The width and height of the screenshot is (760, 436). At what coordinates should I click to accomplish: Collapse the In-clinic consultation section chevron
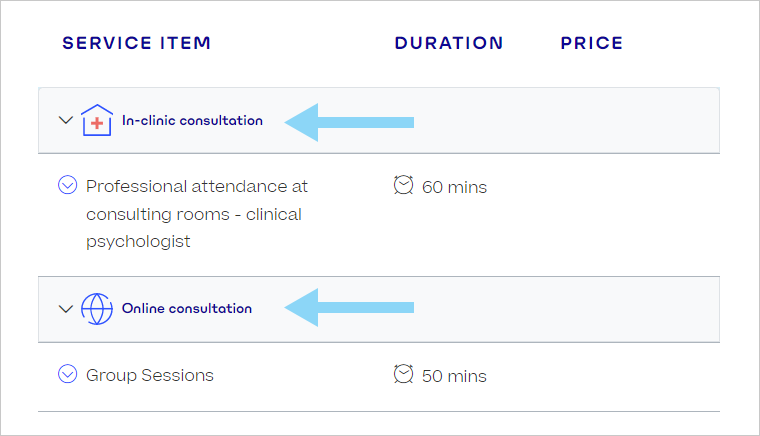[65, 120]
